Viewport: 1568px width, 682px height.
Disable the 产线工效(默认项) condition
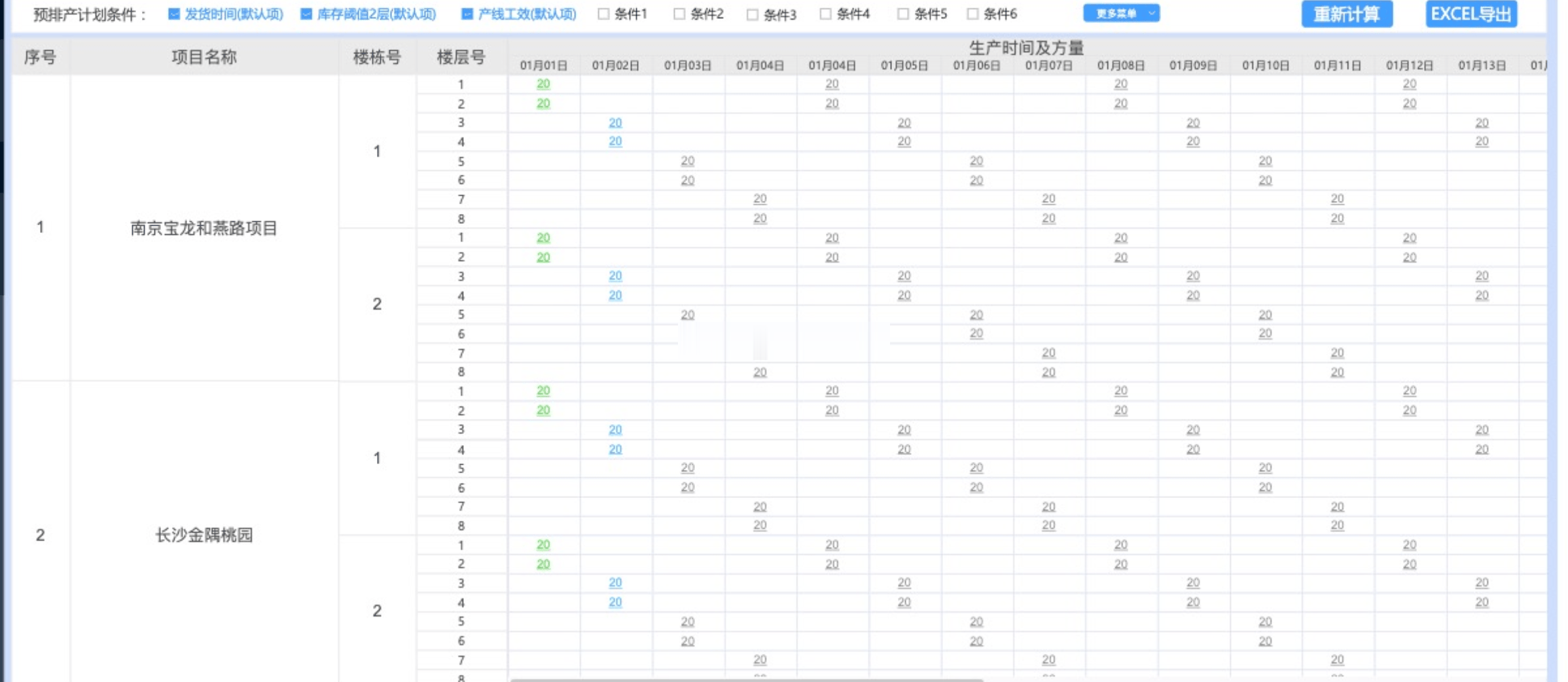[467, 14]
